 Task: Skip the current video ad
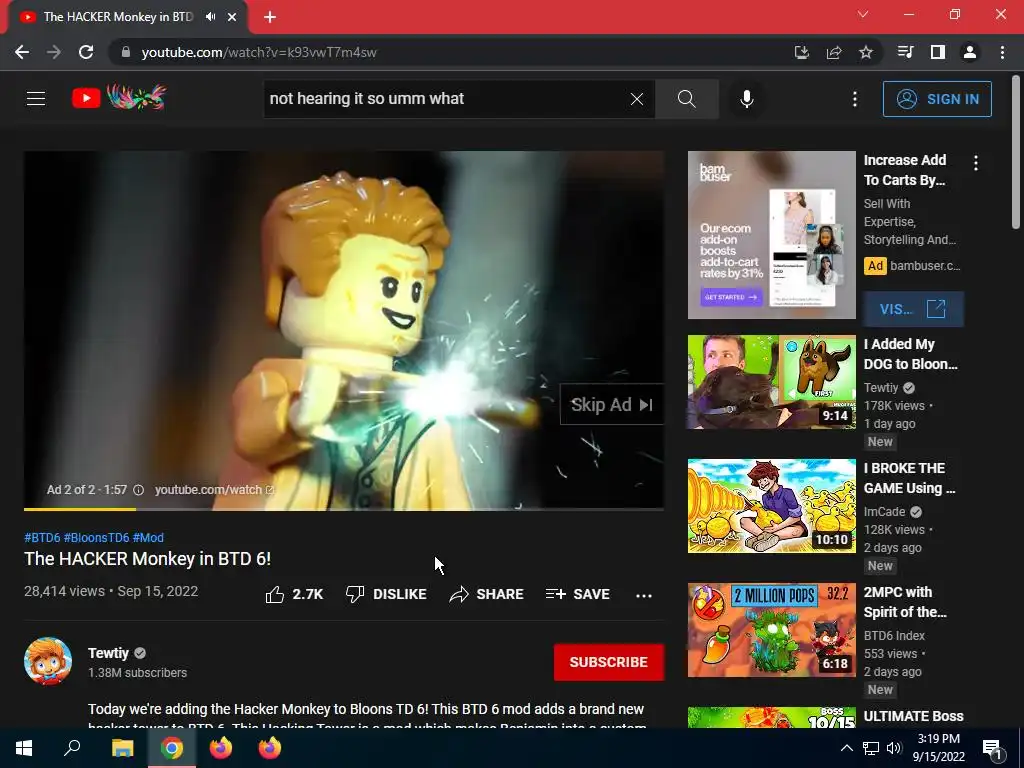(x=611, y=404)
